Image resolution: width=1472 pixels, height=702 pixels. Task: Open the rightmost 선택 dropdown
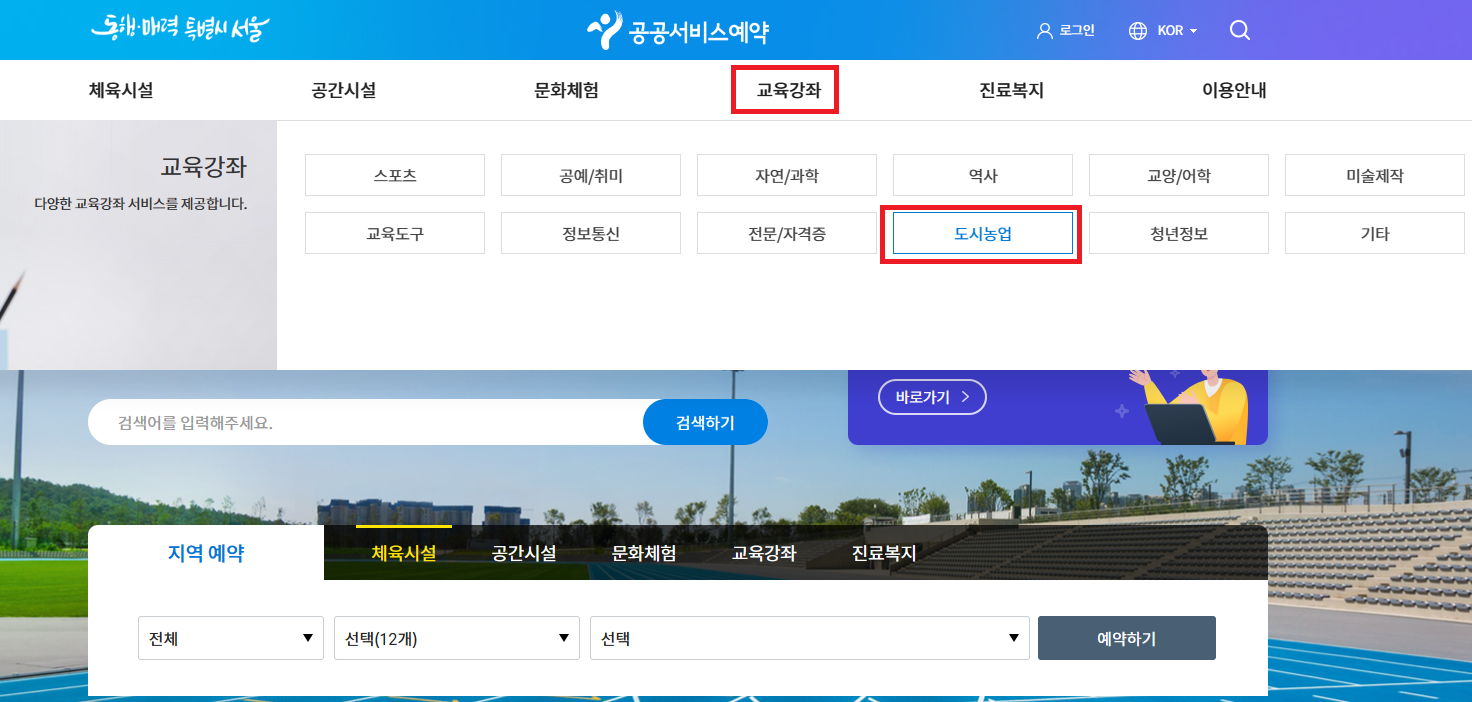[808, 637]
